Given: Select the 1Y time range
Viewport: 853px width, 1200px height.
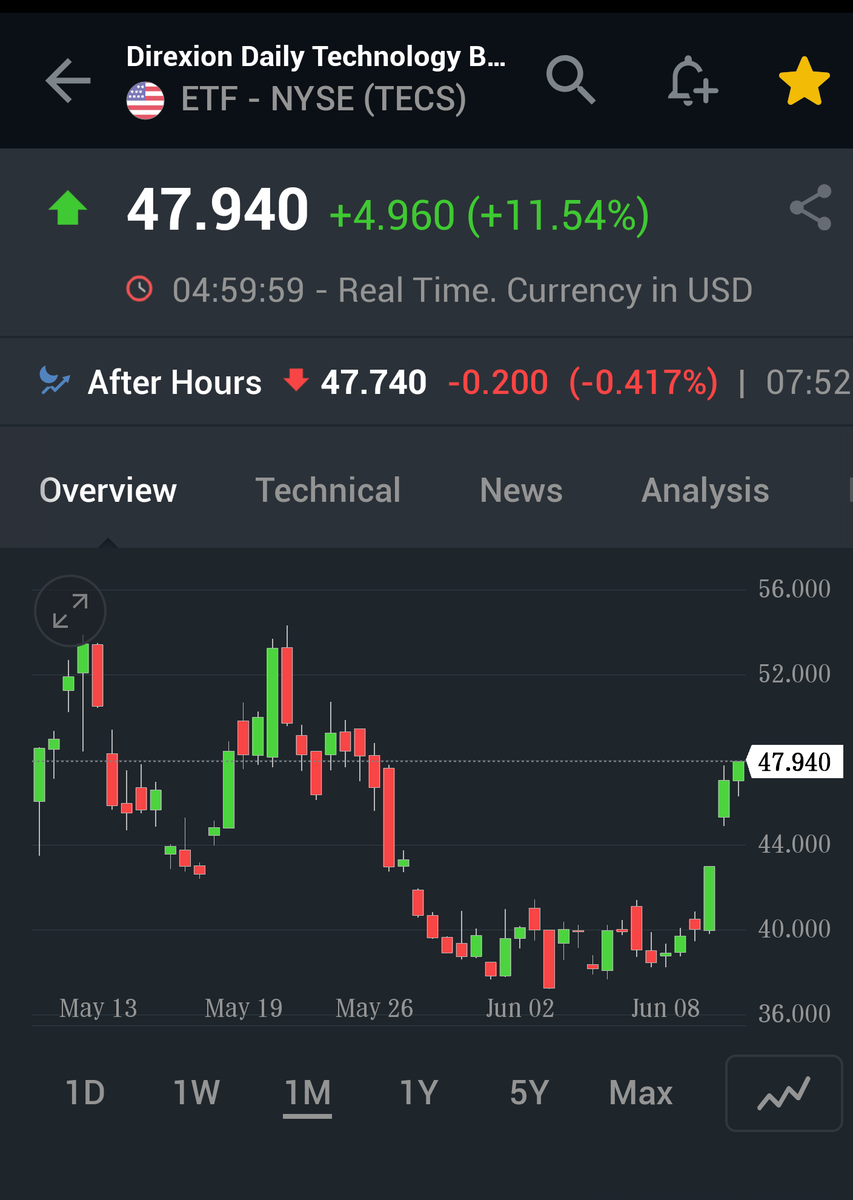Looking at the screenshot, I should click(419, 1093).
